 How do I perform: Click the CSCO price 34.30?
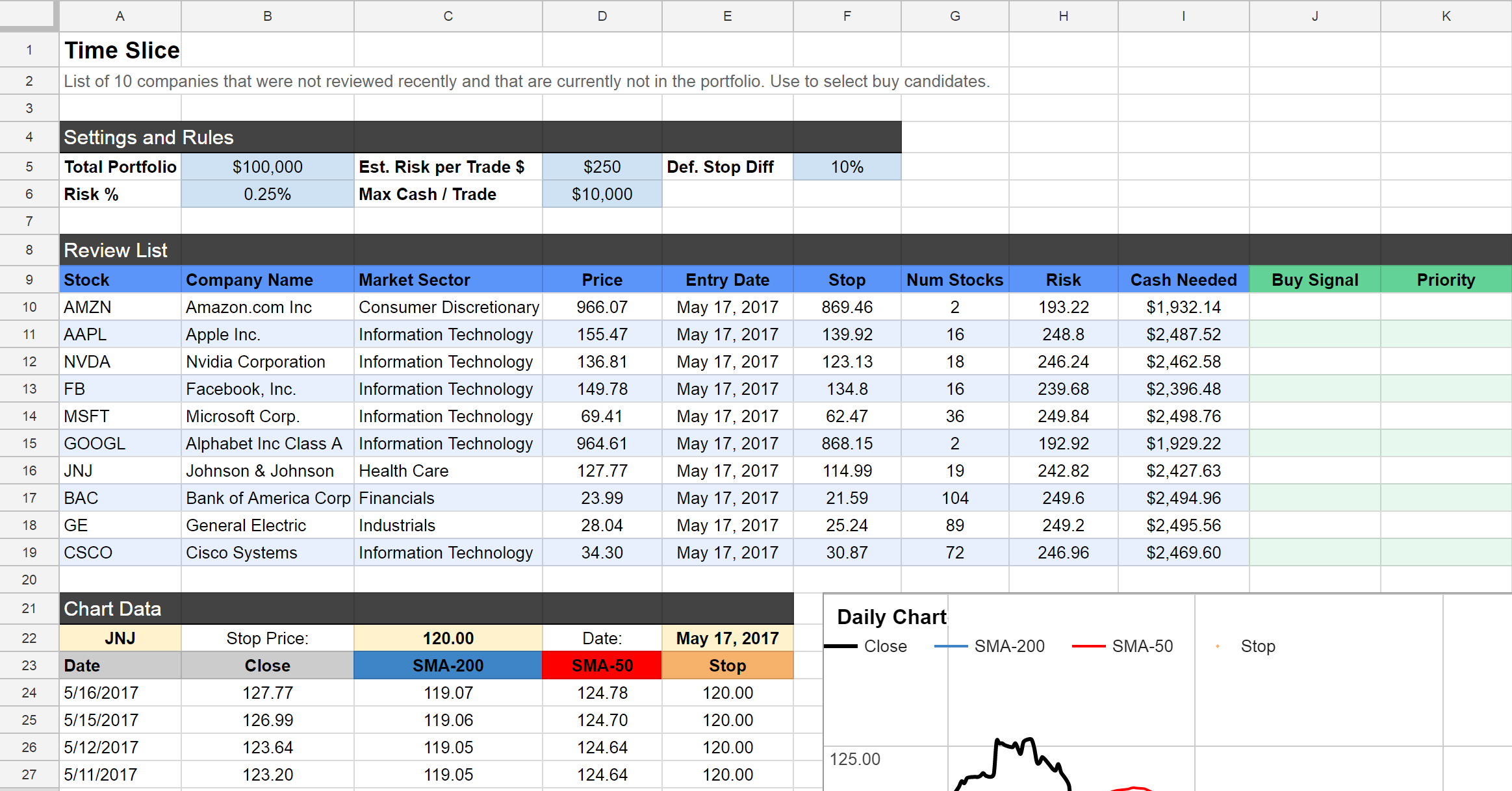click(x=602, y=553)
